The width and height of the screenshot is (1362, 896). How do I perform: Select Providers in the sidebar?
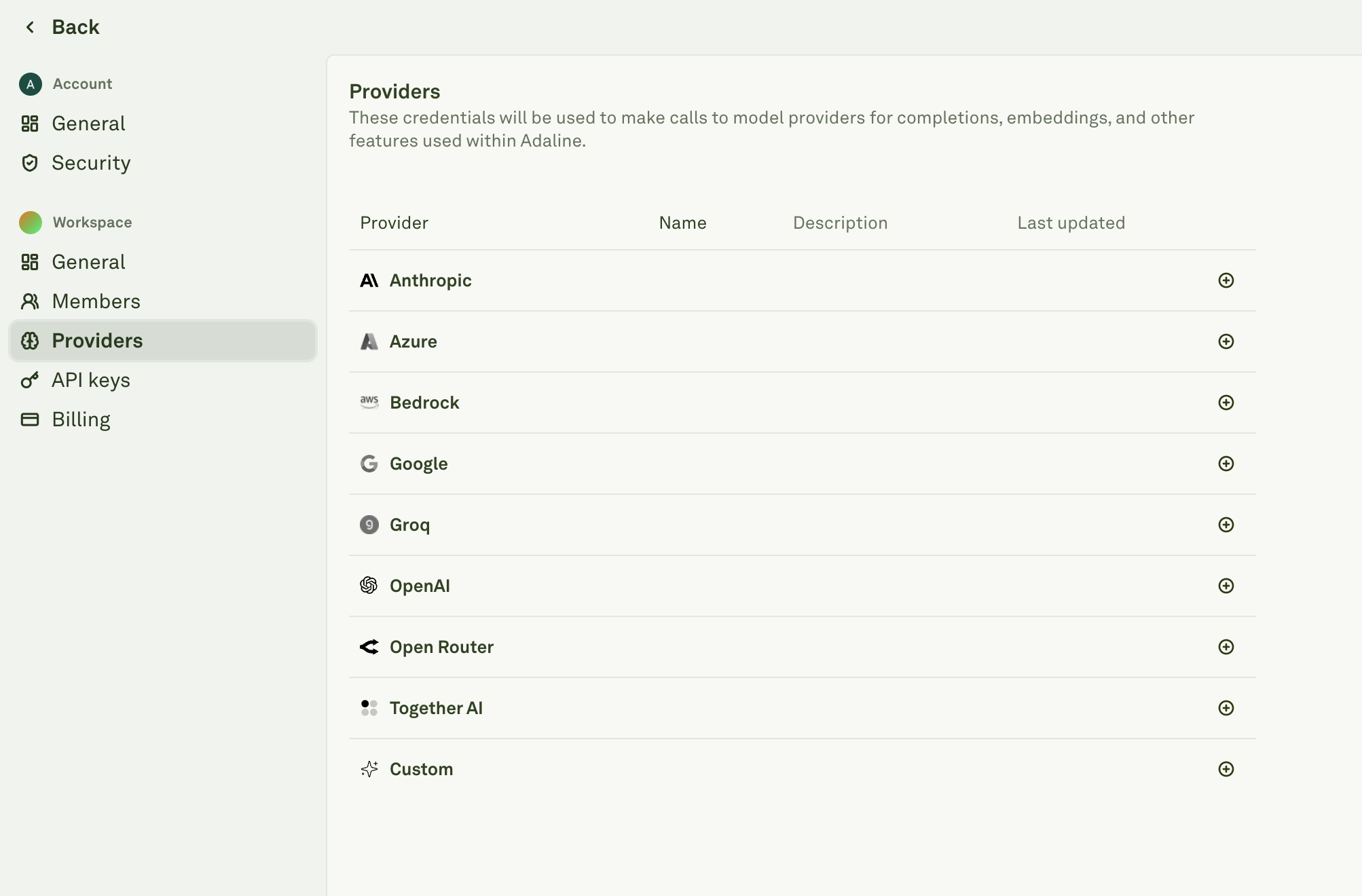[163, 341]
